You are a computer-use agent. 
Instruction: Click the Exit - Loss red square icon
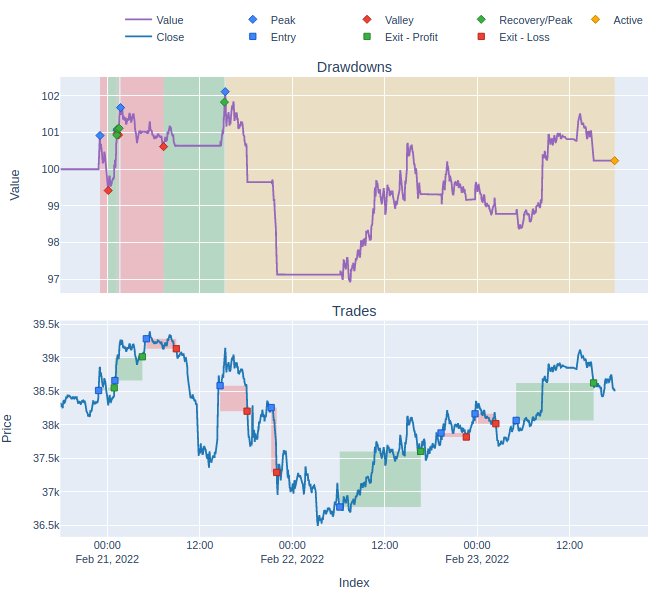(x=481, y=37)
